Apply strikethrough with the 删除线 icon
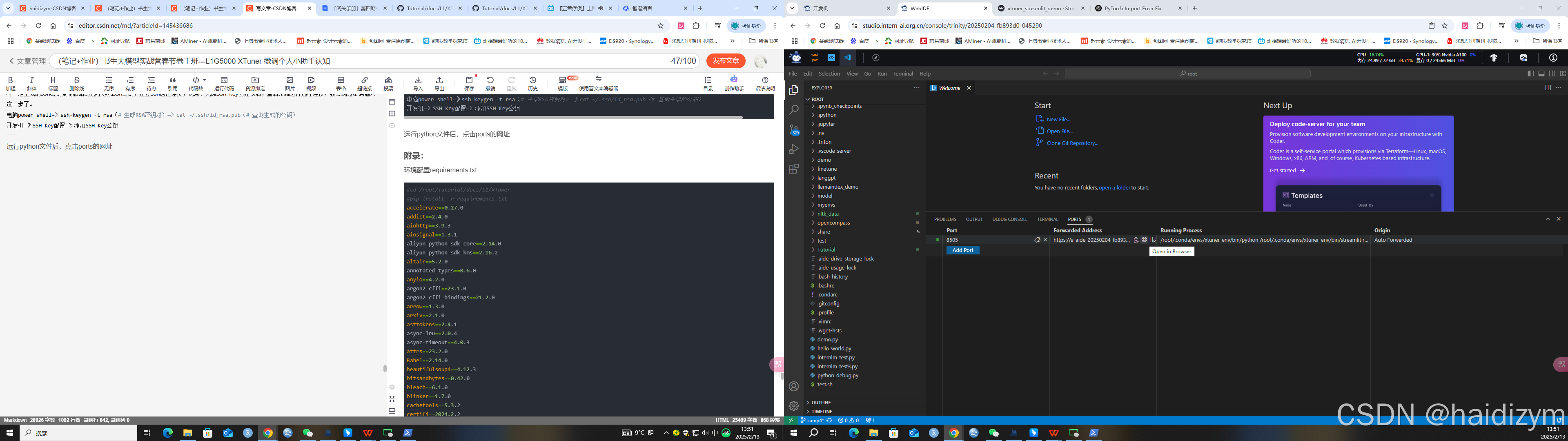Screen dimensions: 1568x441 [x=77, y=83]
